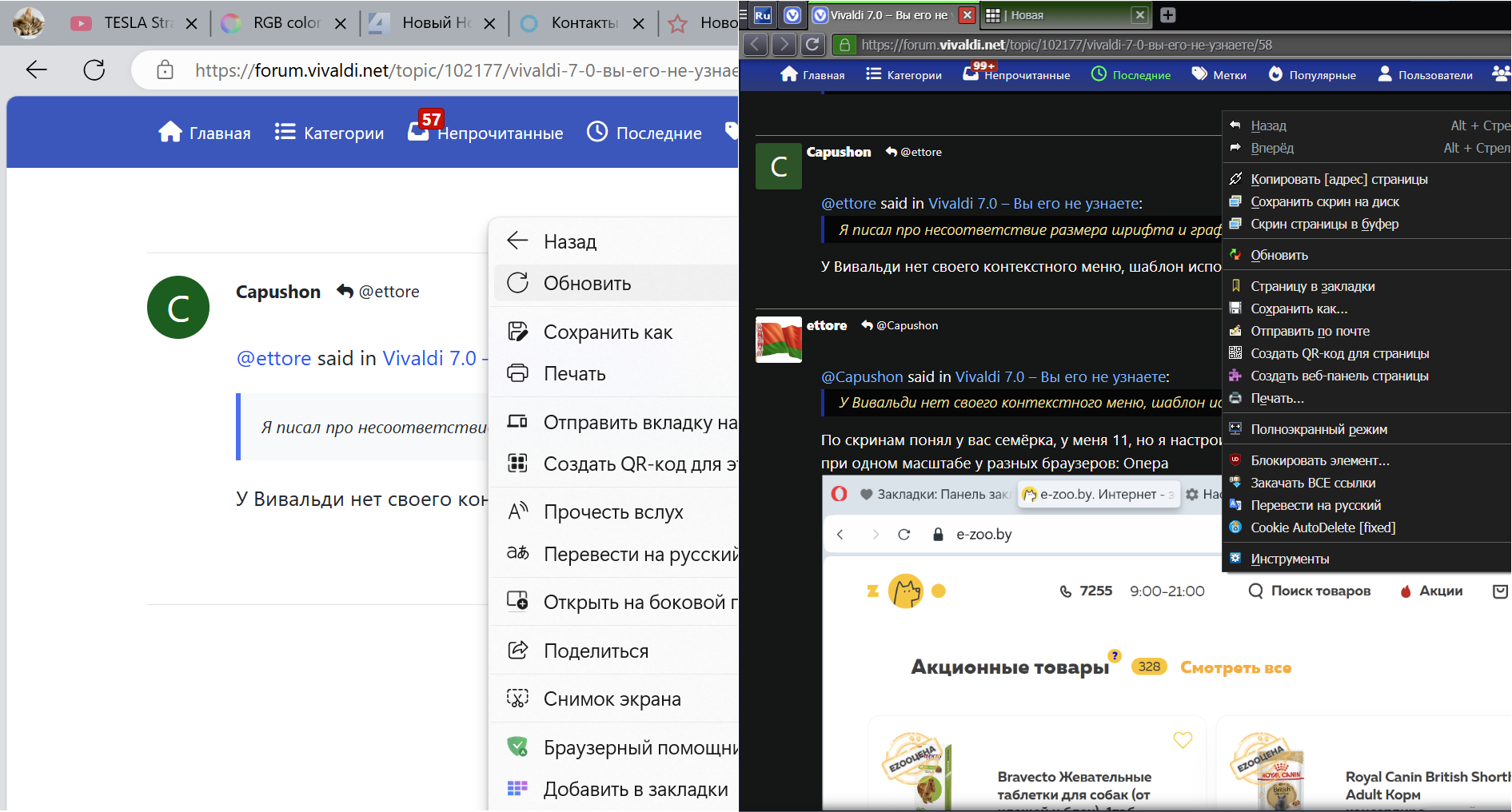Screen dimensions: 1512x812
Task: Click Vivaldi reload button in right window
Action: tap(812, 45)
